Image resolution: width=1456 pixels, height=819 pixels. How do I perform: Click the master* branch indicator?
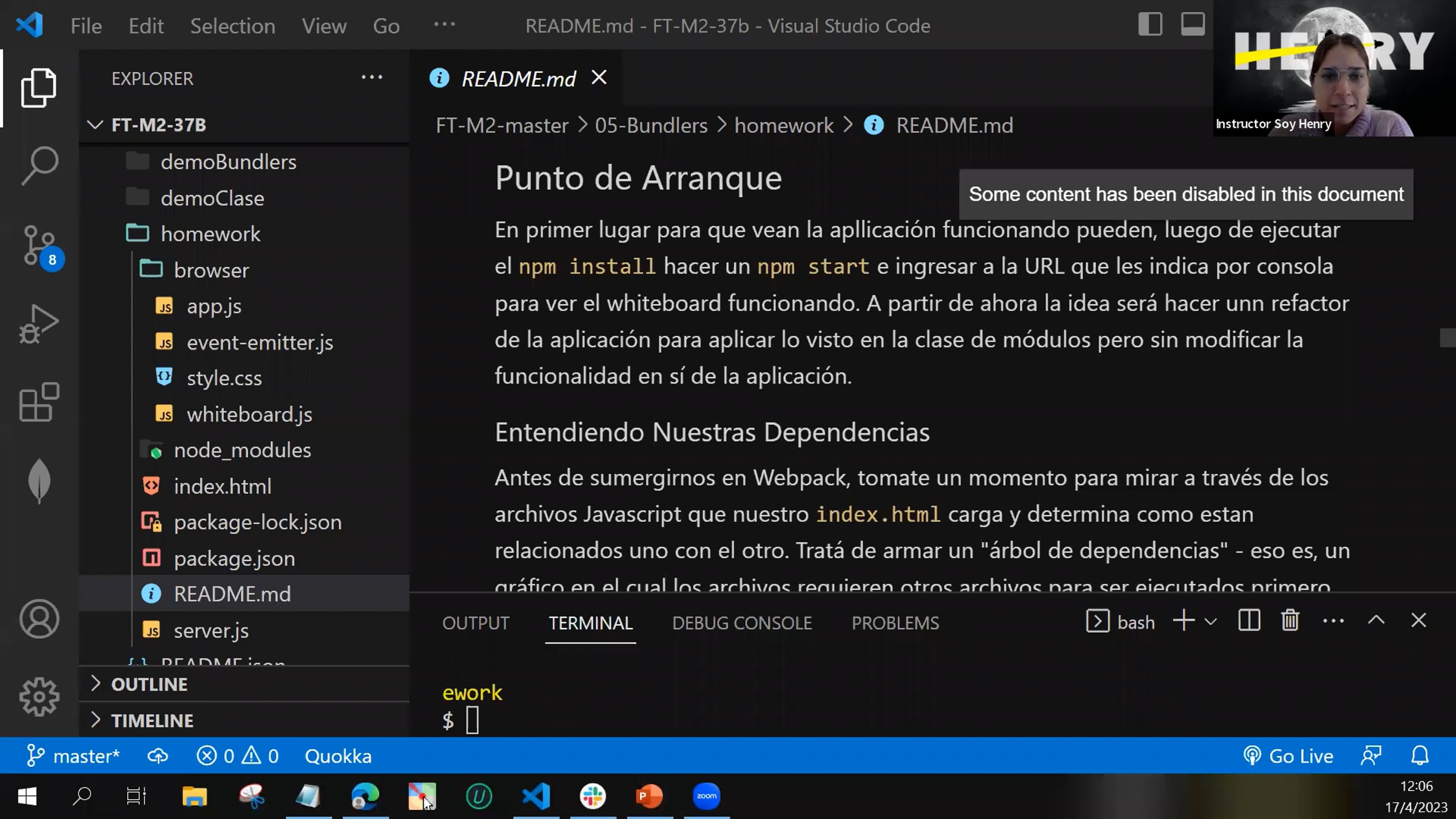tap(74, 756)
